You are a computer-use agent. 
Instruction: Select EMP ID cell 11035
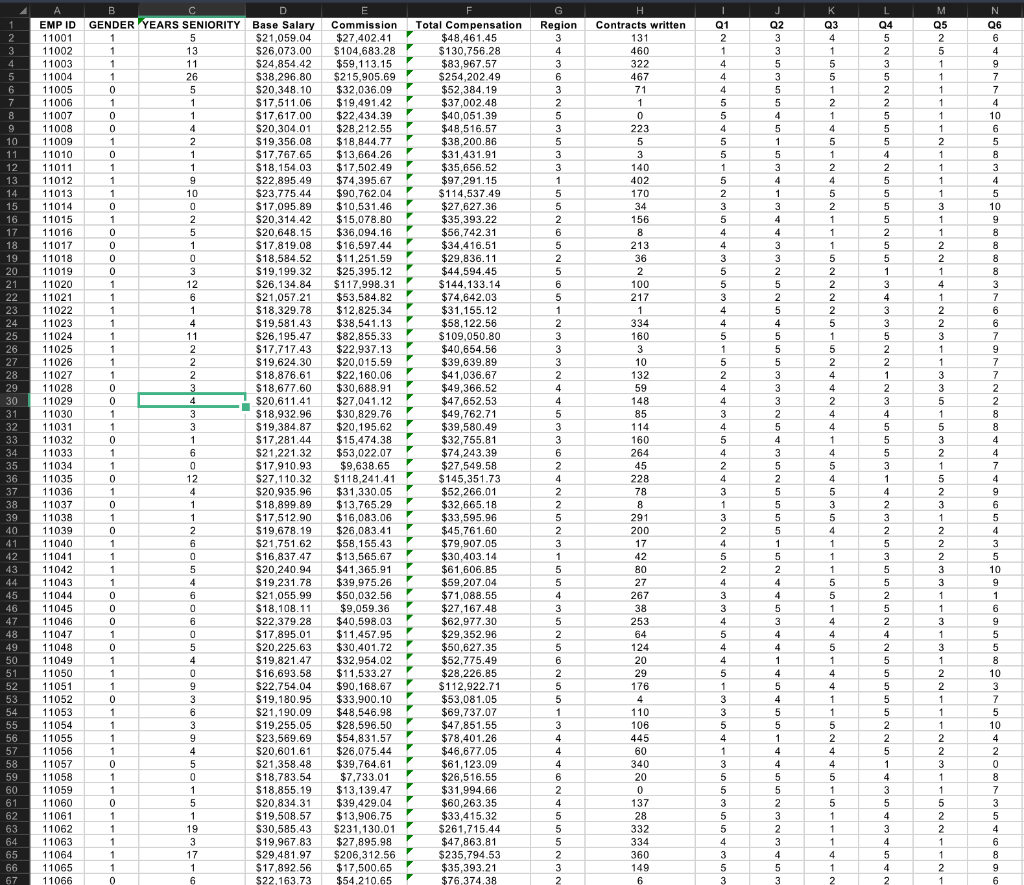[57, 479]
